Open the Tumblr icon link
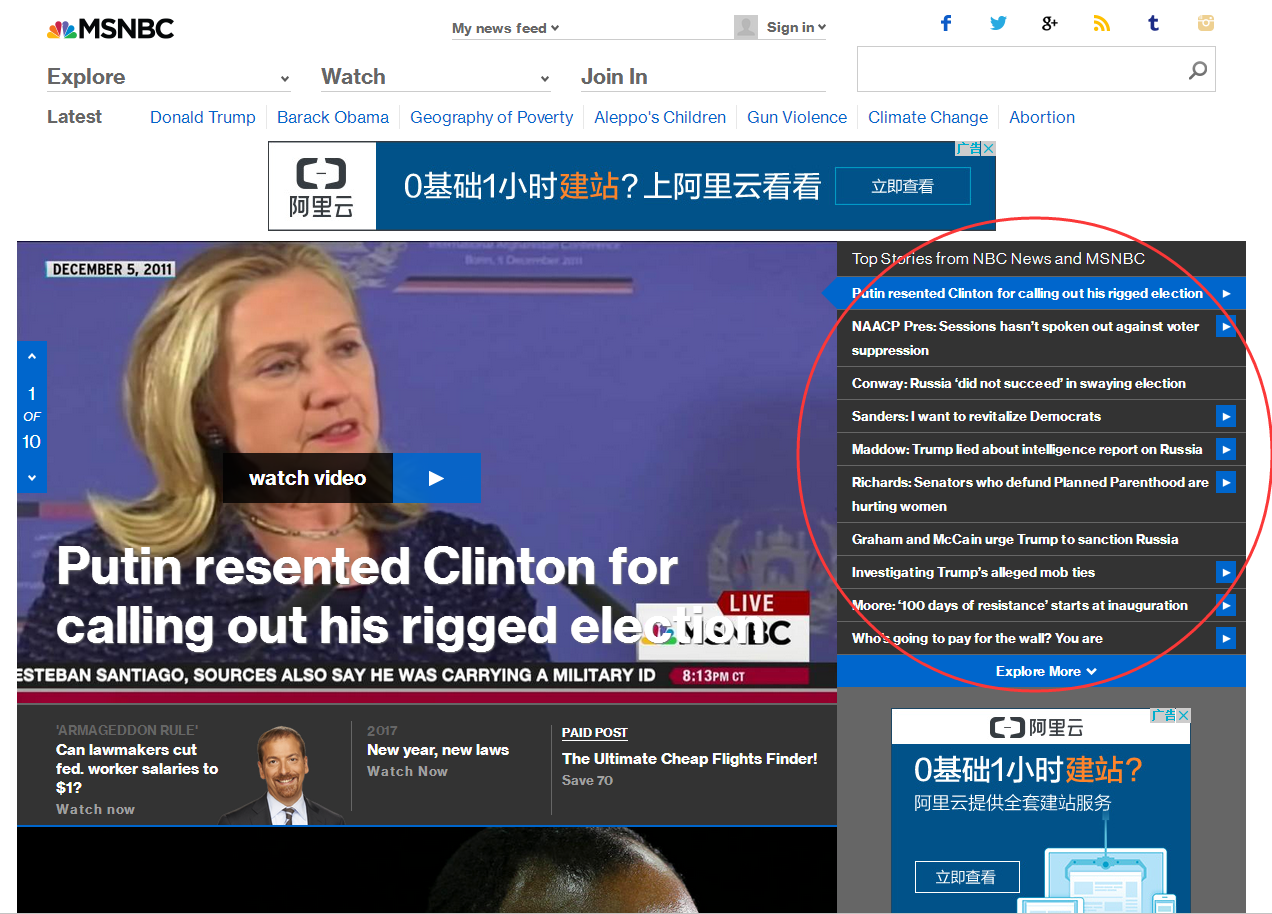The image size is (1272, 914). (1153, 24)
